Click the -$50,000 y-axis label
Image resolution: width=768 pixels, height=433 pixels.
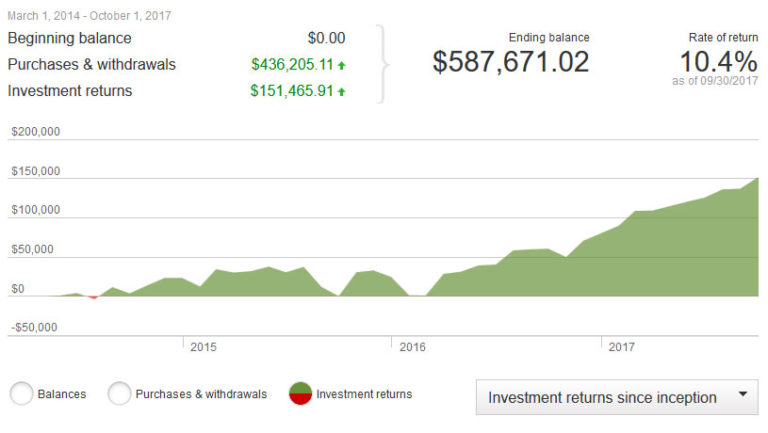point(35,327)
